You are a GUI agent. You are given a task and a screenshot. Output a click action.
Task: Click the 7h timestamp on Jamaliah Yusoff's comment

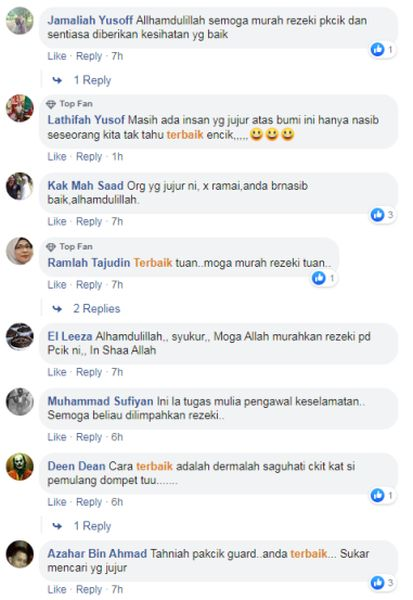click(117, 56)
